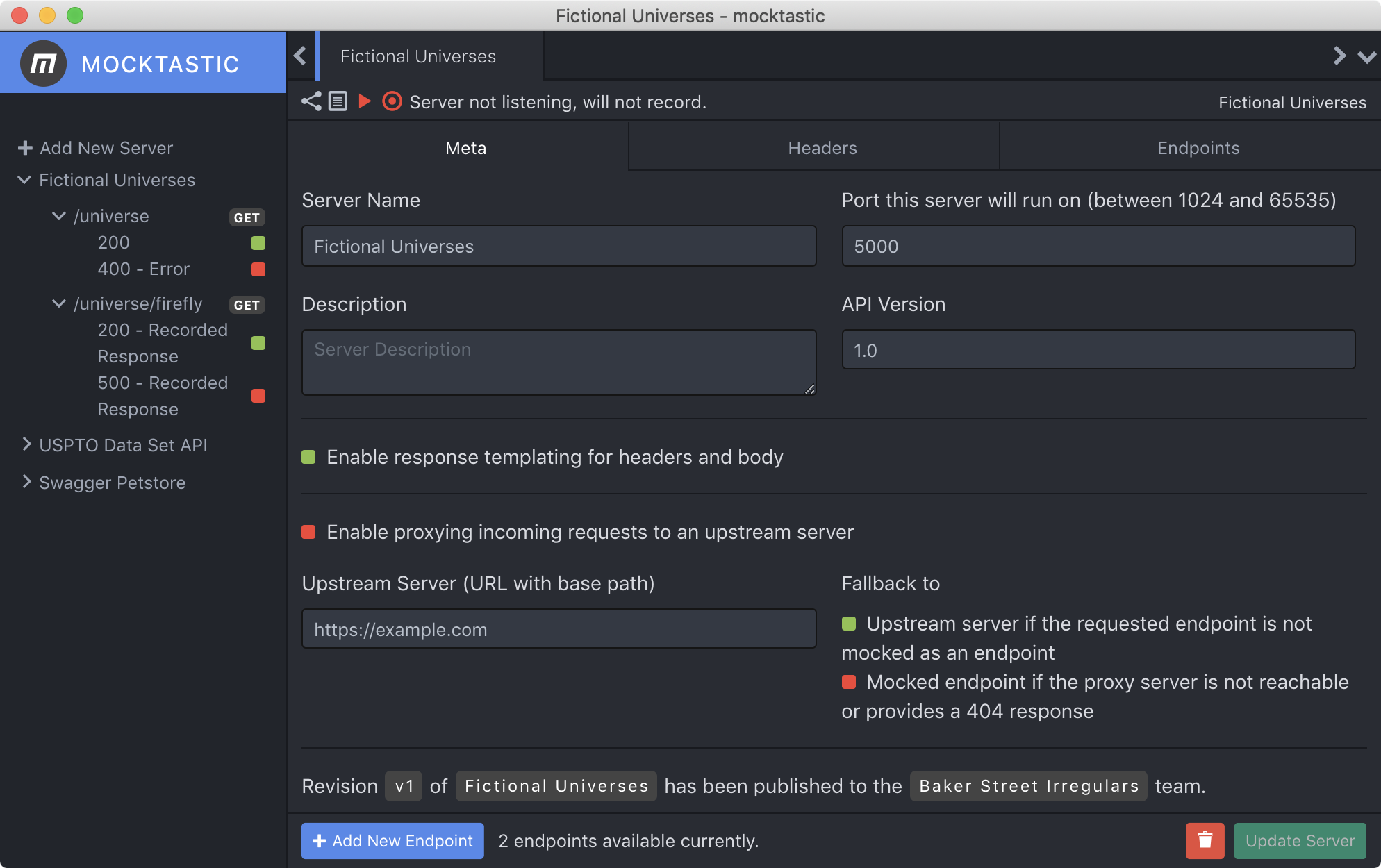Select the /universe/firefly endpoint

(138, 303)
